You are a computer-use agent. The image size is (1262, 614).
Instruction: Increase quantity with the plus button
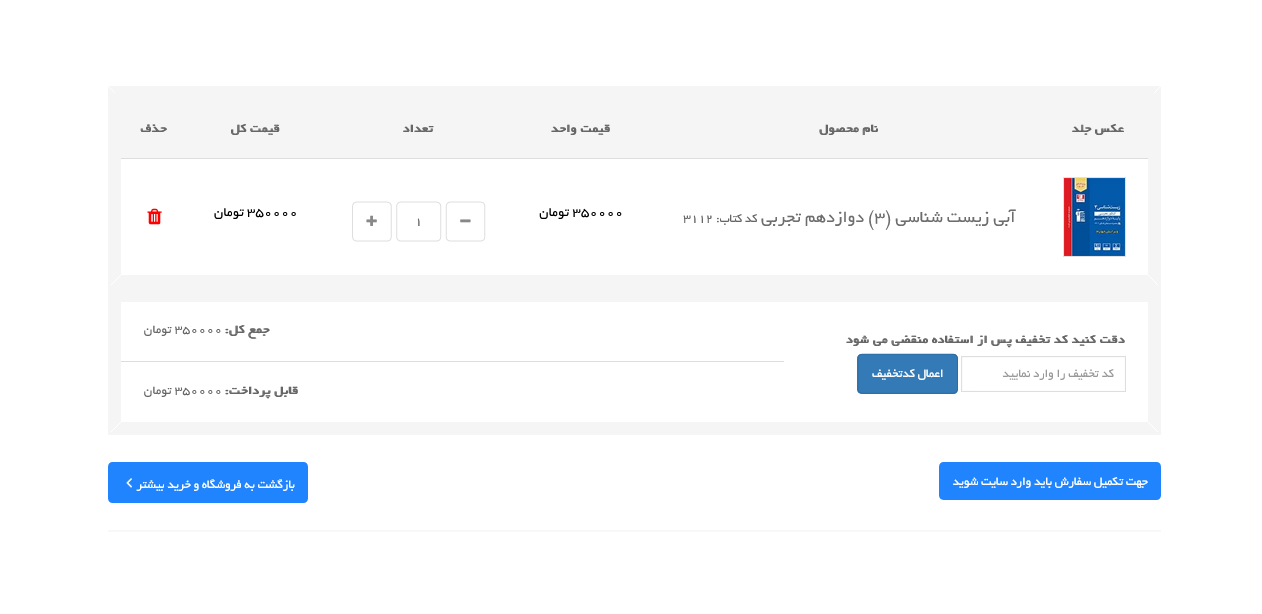tap(371, 221)
